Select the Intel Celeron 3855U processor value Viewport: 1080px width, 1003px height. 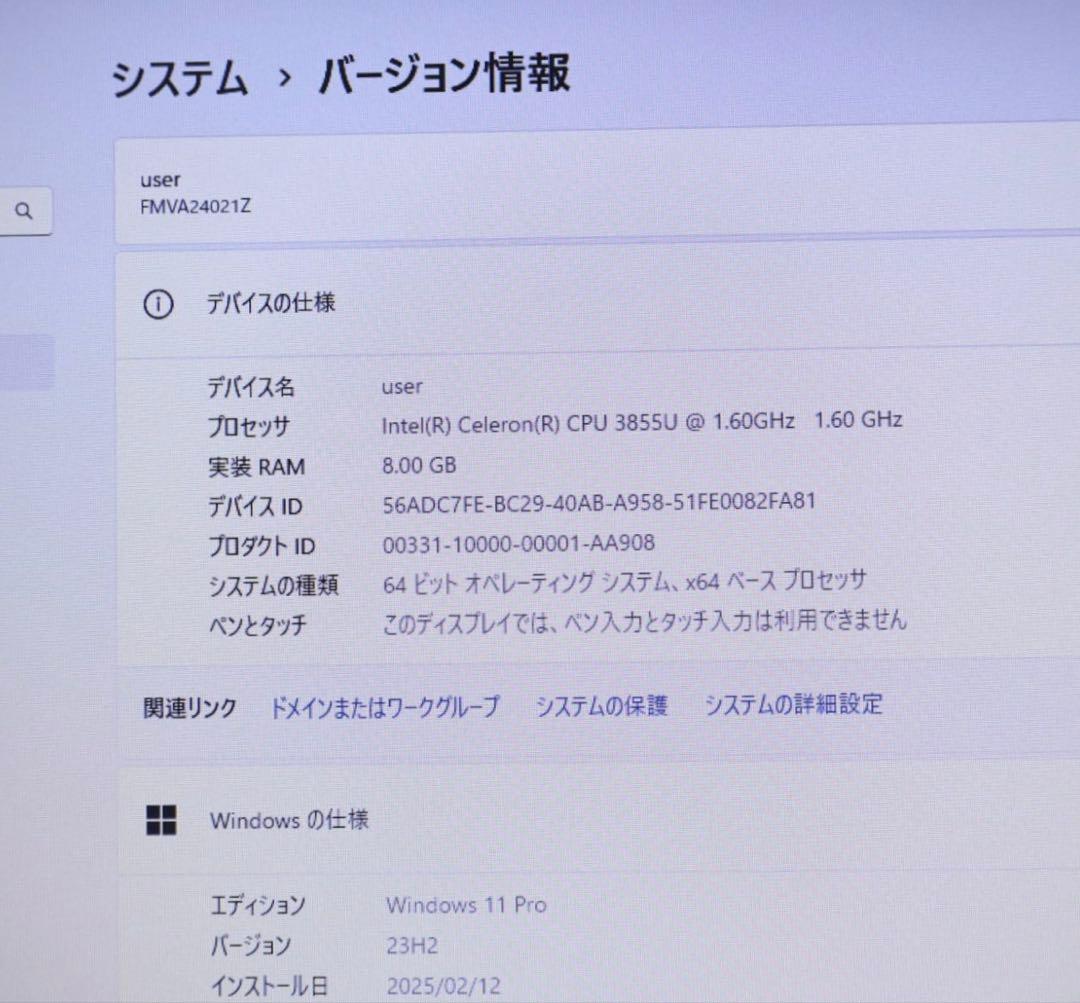pyautogui.click(x=641, y=422)
